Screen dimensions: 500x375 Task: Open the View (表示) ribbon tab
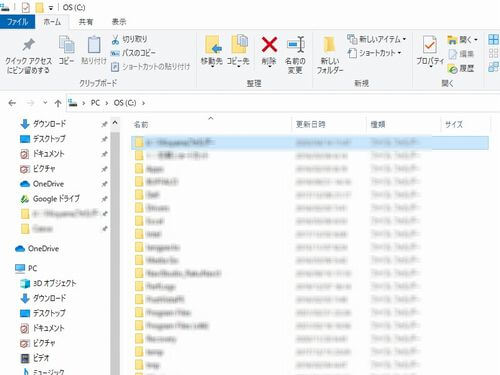point(119,22)
